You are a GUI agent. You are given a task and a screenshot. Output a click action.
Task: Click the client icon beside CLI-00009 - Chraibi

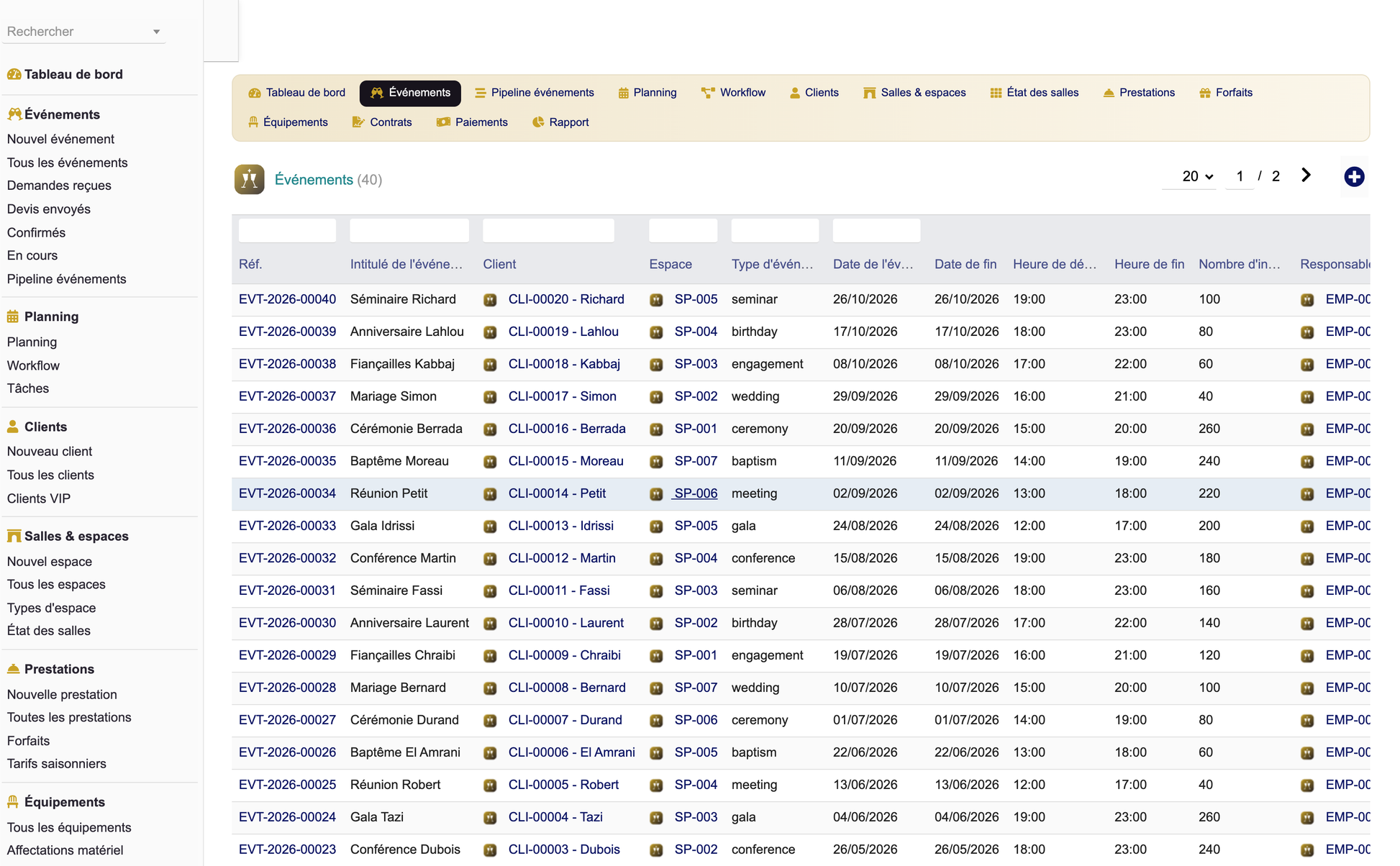point(490,656)
